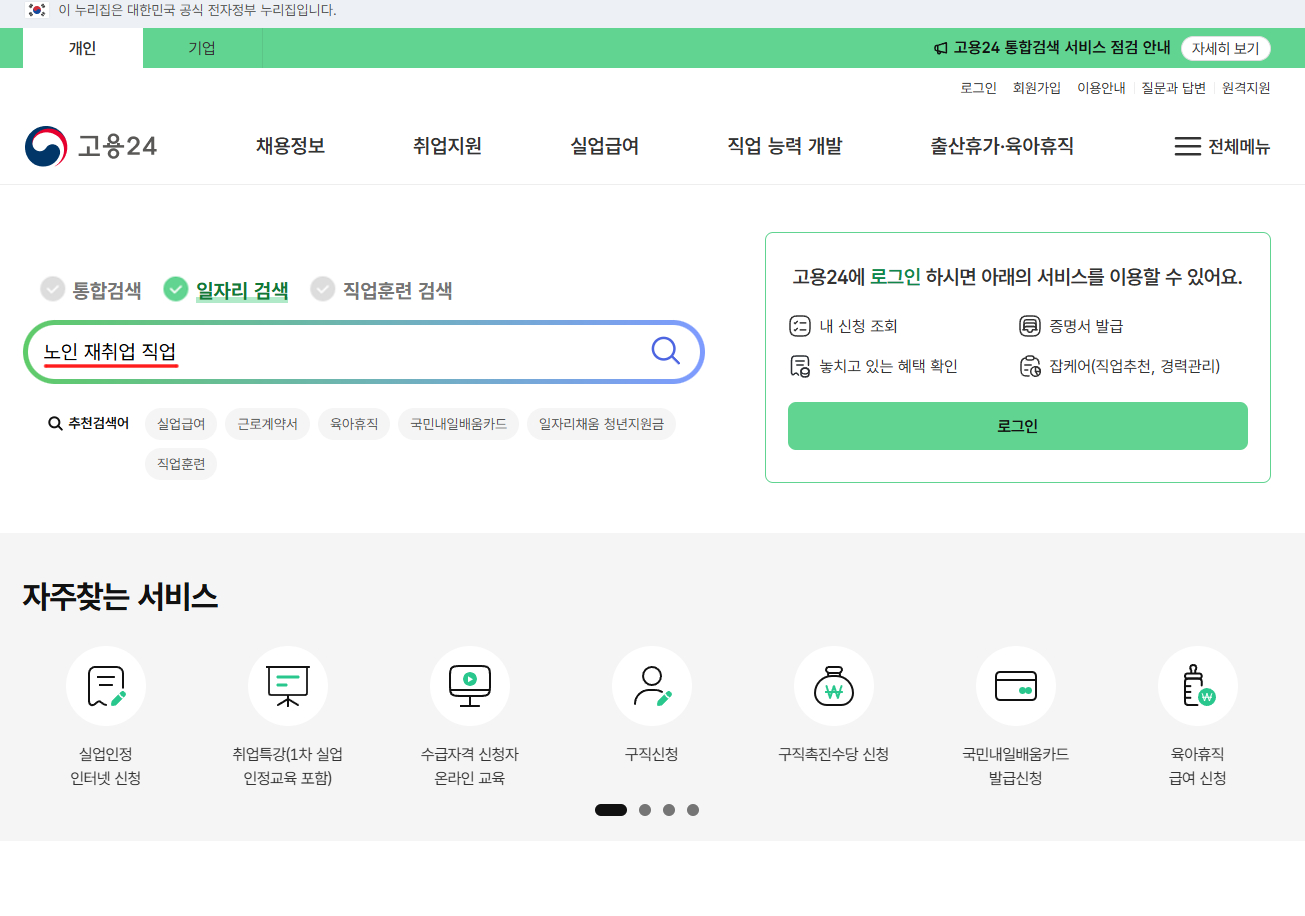Switch to the 기업 tab
This screenshot has height=916, width=1305.
pyautogui.click(x=202, y=48)
